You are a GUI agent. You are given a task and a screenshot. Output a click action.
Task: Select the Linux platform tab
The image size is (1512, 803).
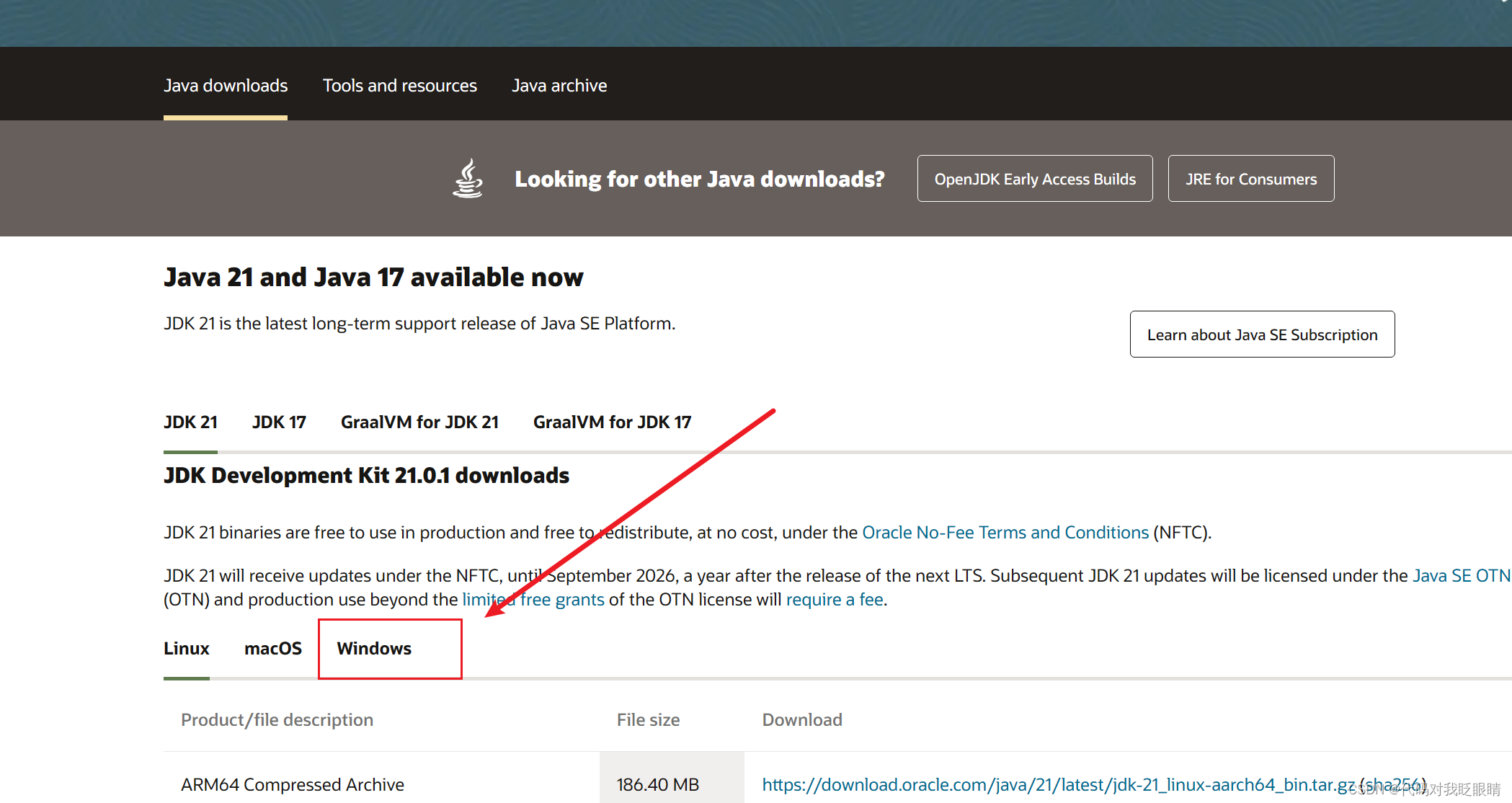[x=187, y=648]
